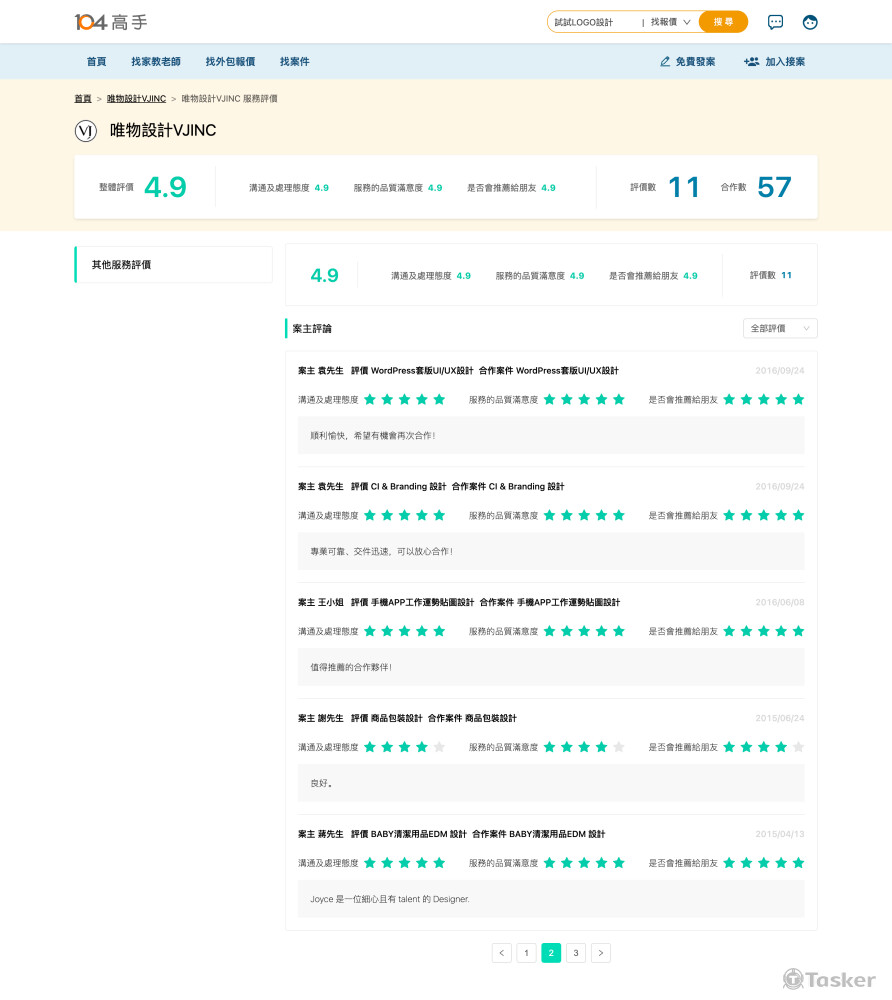Click the pencil icon beside 免費發案
This screenshot has width=892, height=1000.
[x=665, y=62]
